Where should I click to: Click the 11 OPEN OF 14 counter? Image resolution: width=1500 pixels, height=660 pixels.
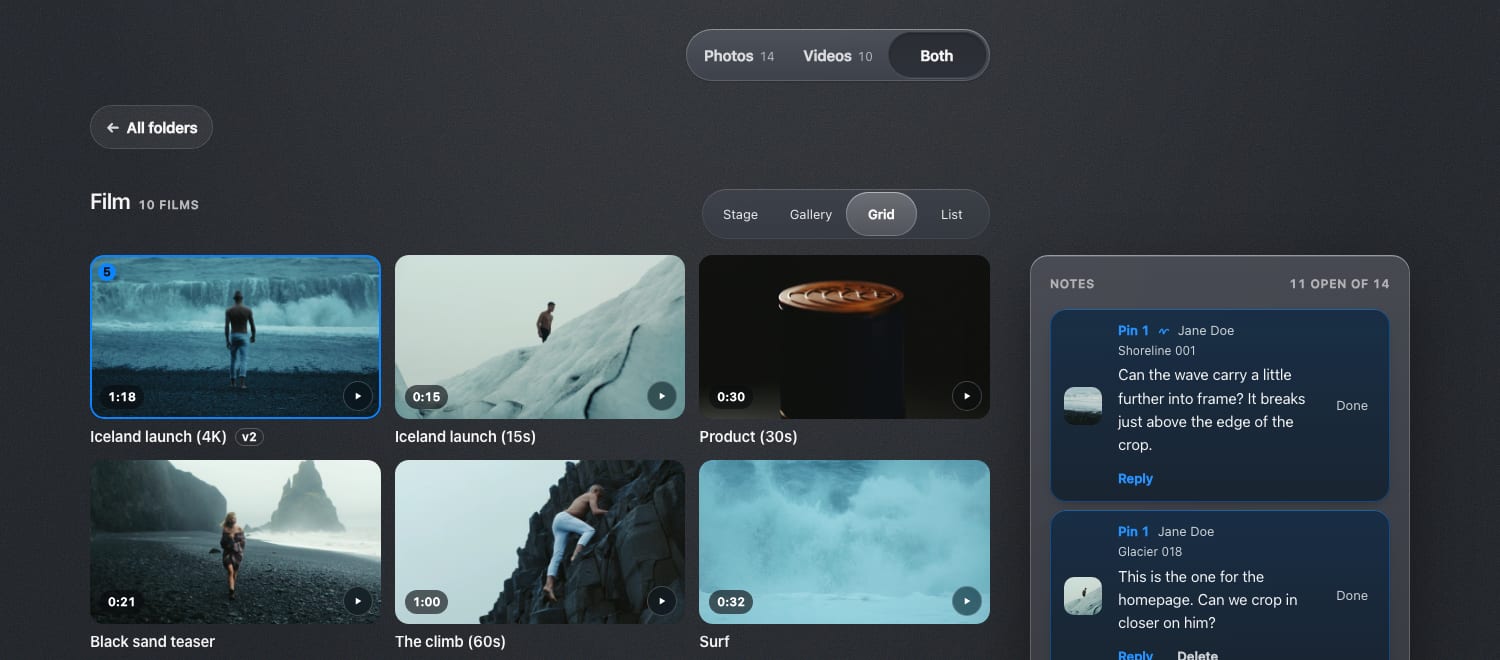(1339, 284)
